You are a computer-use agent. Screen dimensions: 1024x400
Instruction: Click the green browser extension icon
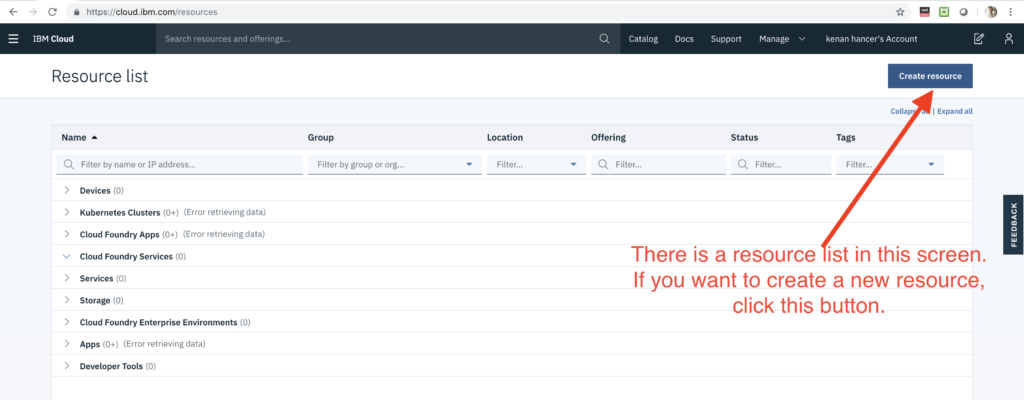pyautogui.click(x=944, y=12)
